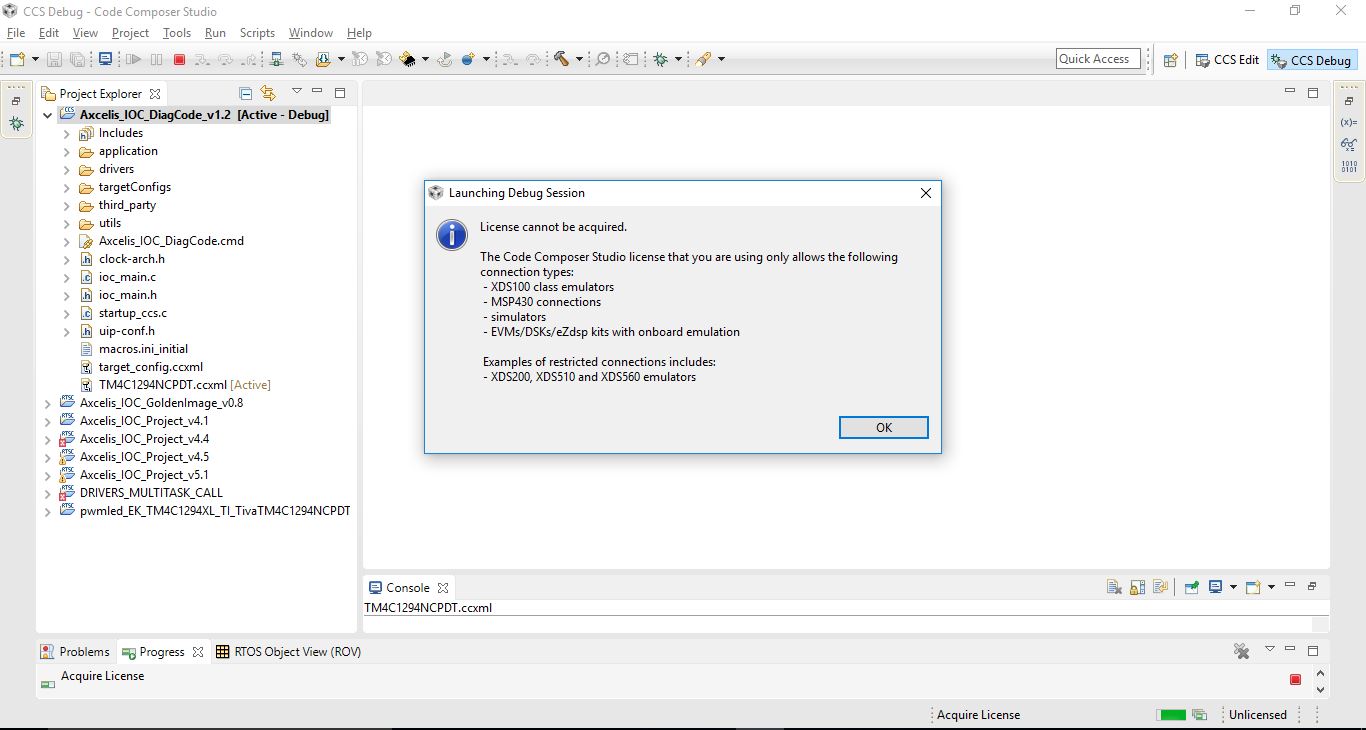Open the Scripts menu
Screen dimensions: 1366x730
tap(257, 32)
